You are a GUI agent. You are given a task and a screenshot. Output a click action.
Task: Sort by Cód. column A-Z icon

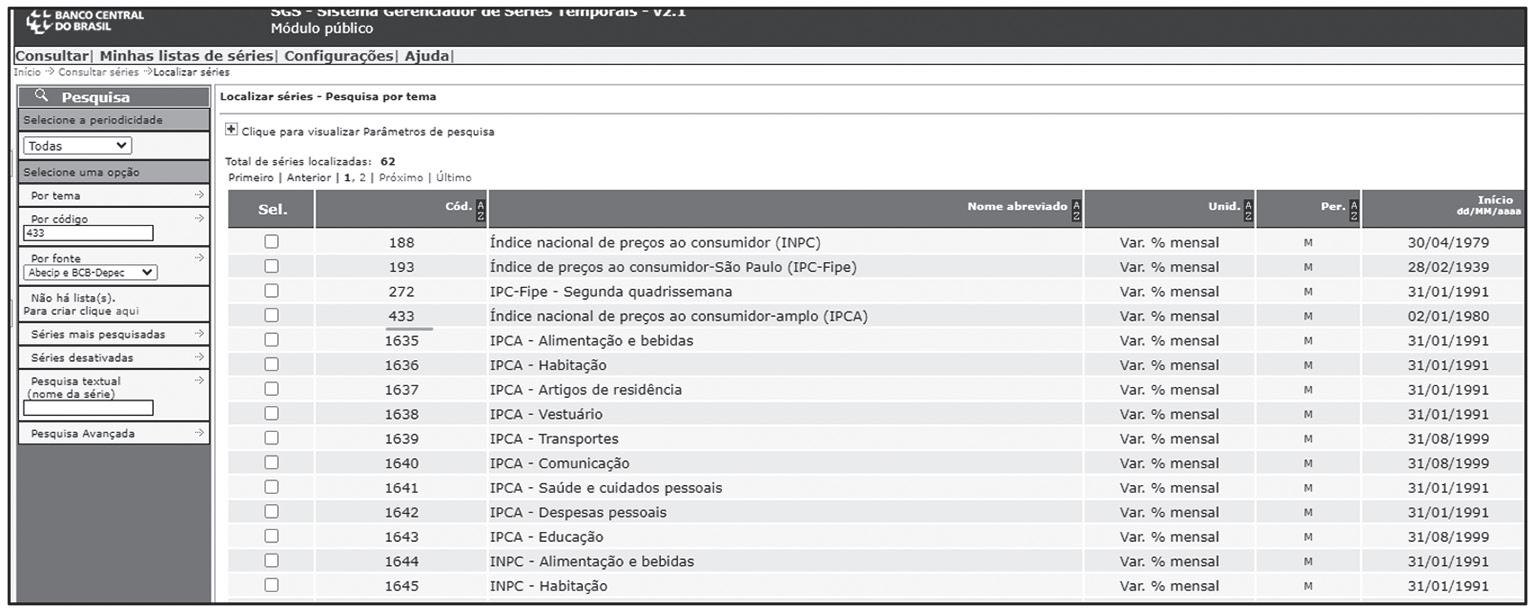pos(481,209)
